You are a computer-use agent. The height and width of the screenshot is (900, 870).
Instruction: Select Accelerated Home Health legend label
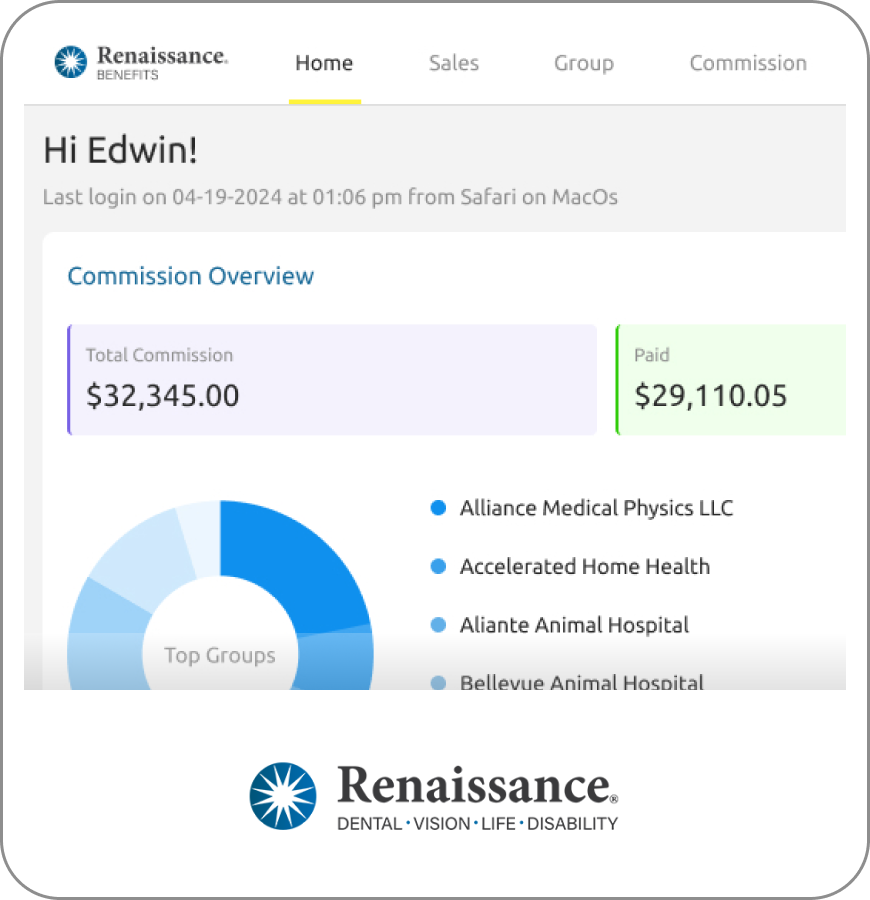click(585, 567)
